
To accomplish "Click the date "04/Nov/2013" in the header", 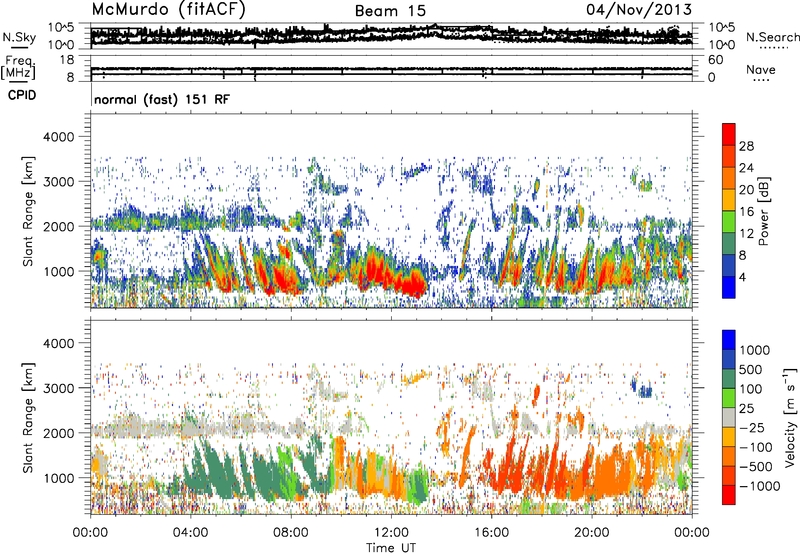I will (x=639, y=10).
